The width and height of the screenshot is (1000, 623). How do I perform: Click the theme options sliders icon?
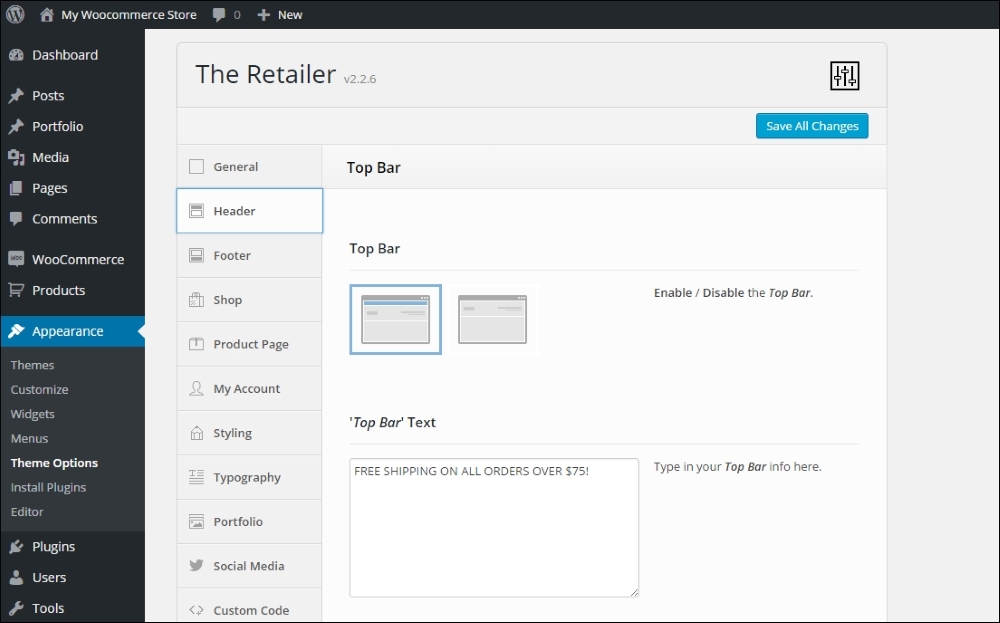coord(845,75)
